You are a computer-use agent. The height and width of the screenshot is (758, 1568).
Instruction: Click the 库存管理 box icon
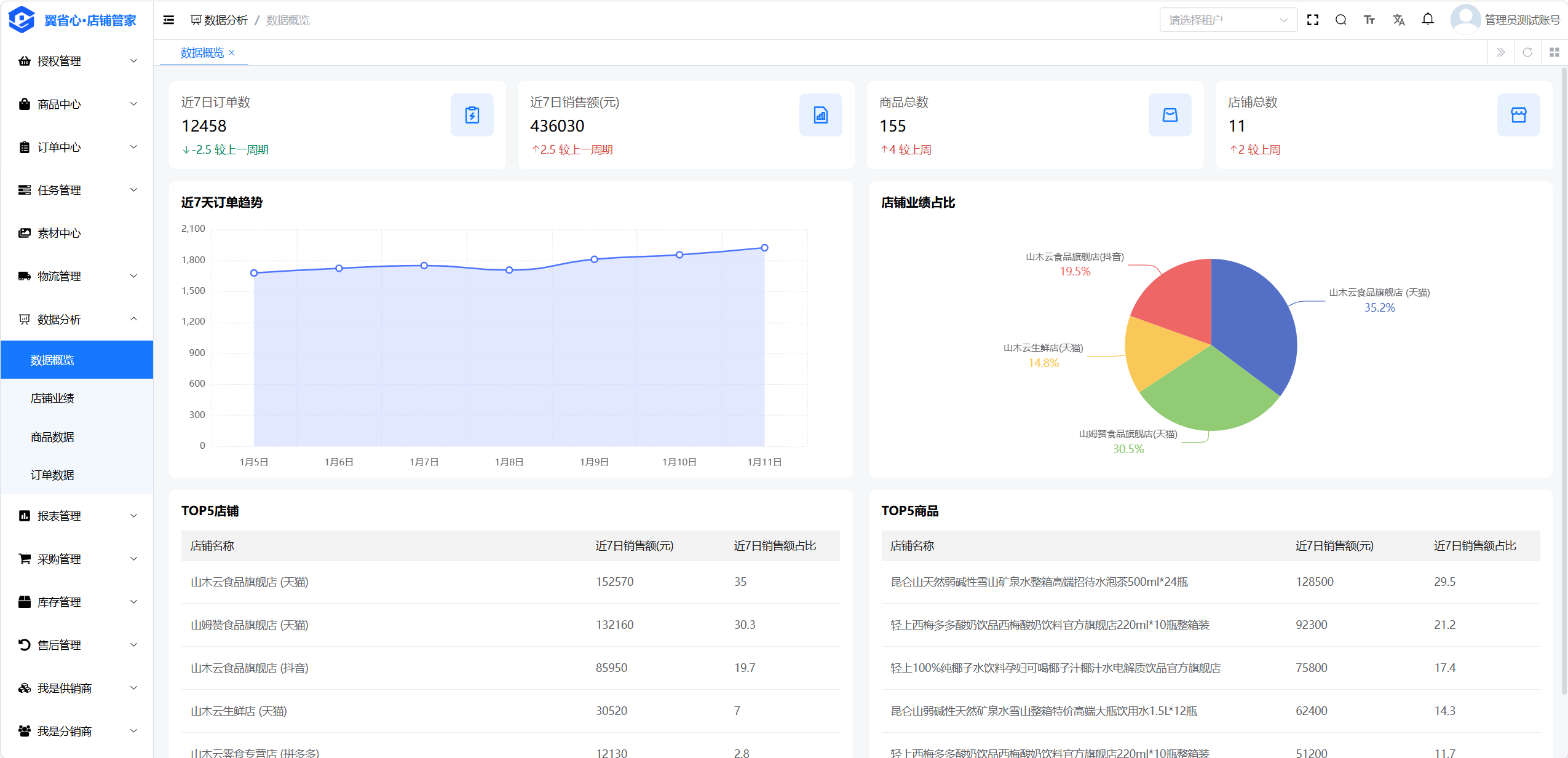click(x=25, y=602)
